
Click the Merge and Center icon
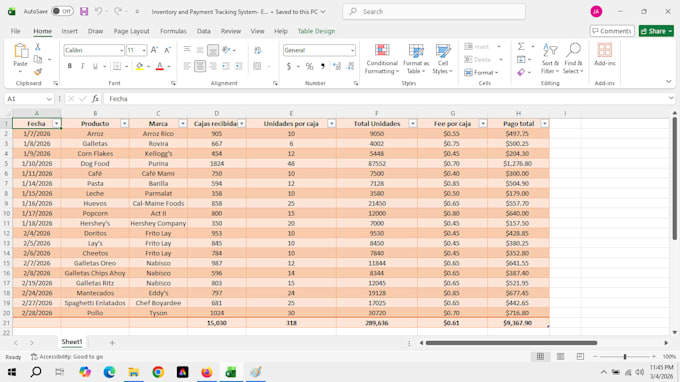[x=257, y=66]
